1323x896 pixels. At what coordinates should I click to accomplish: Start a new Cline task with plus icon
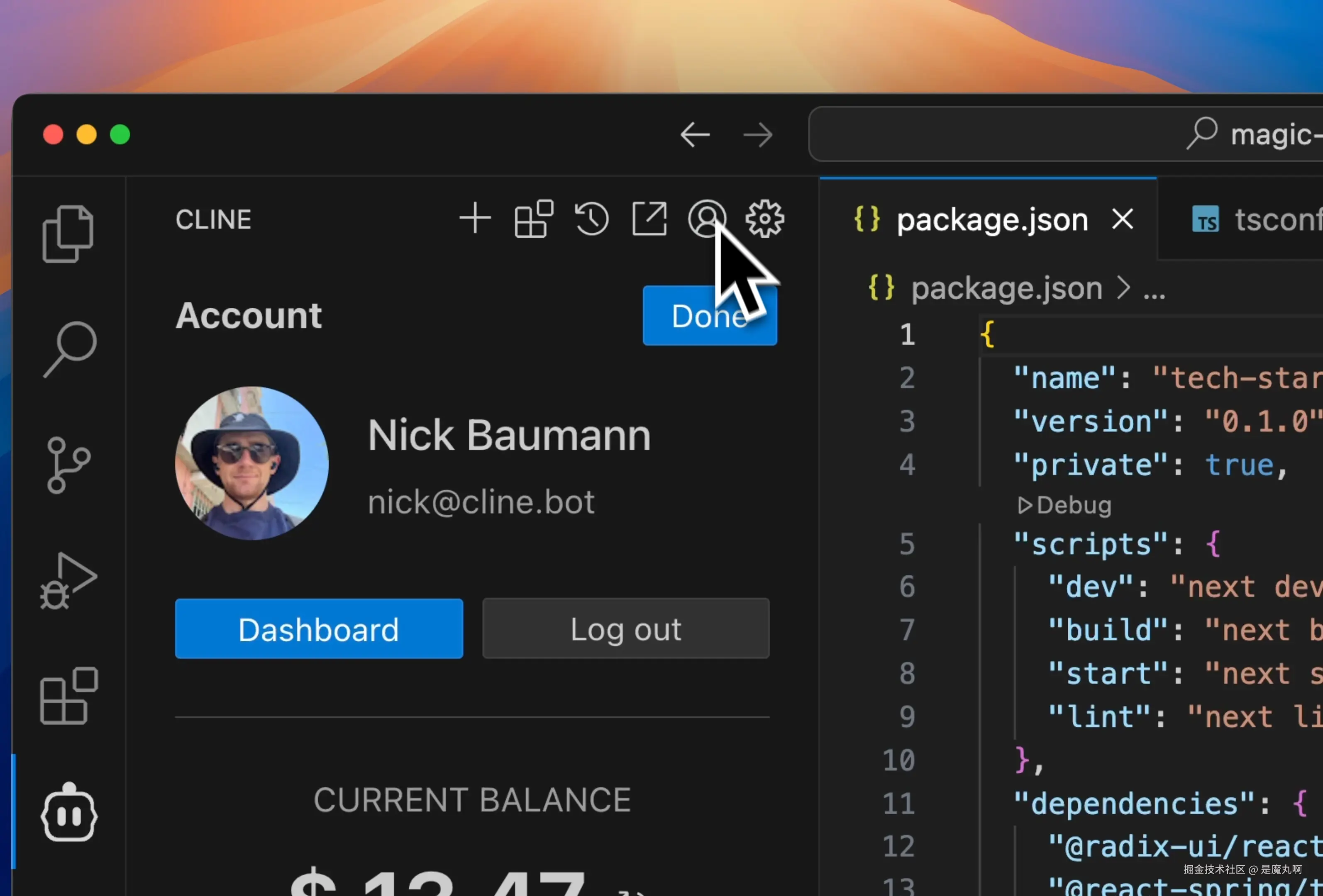click(475, 219)
